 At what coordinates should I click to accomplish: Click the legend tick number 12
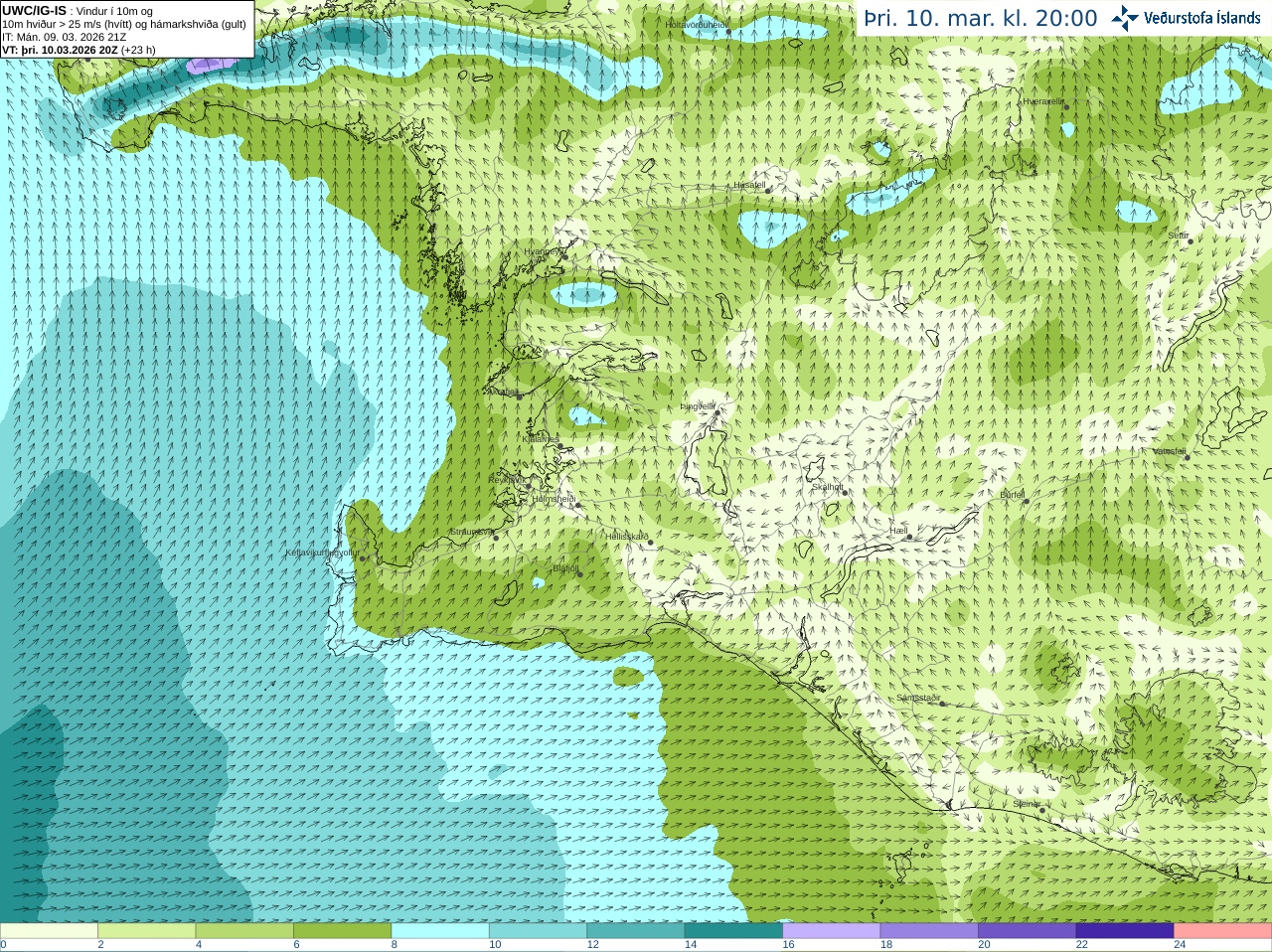[592, 945]
